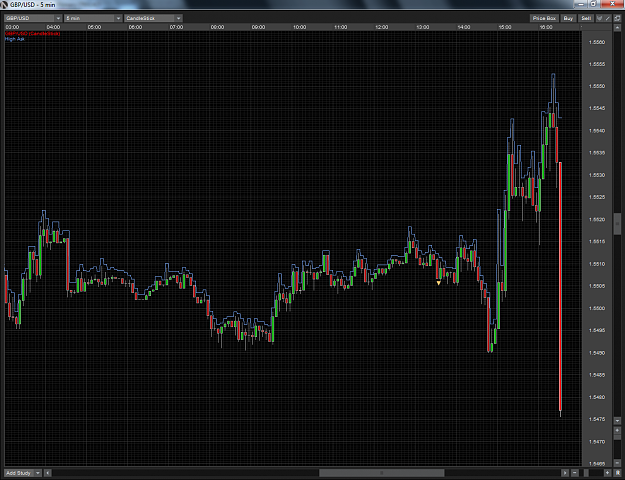
Task: Click horizontal zoom minus icon
Action: pos(575,473)
